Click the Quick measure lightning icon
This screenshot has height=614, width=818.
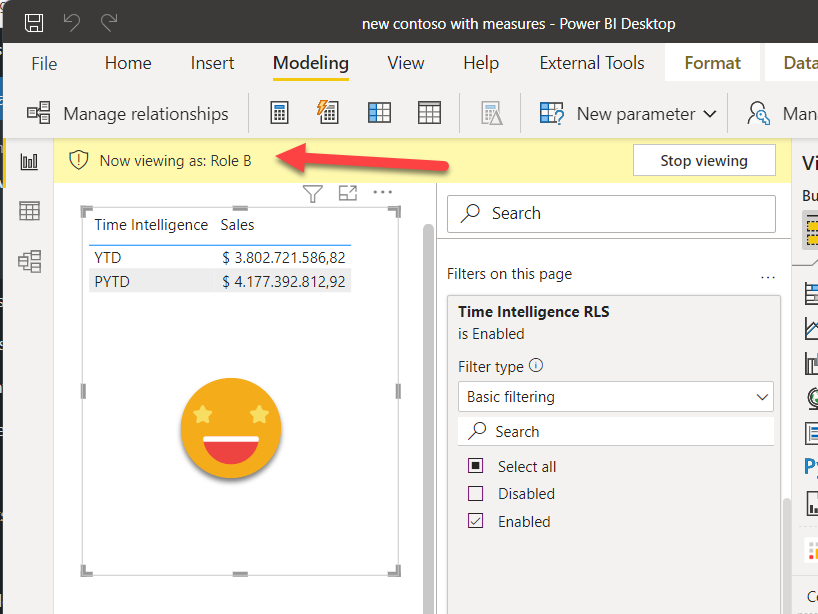[327, 113]
